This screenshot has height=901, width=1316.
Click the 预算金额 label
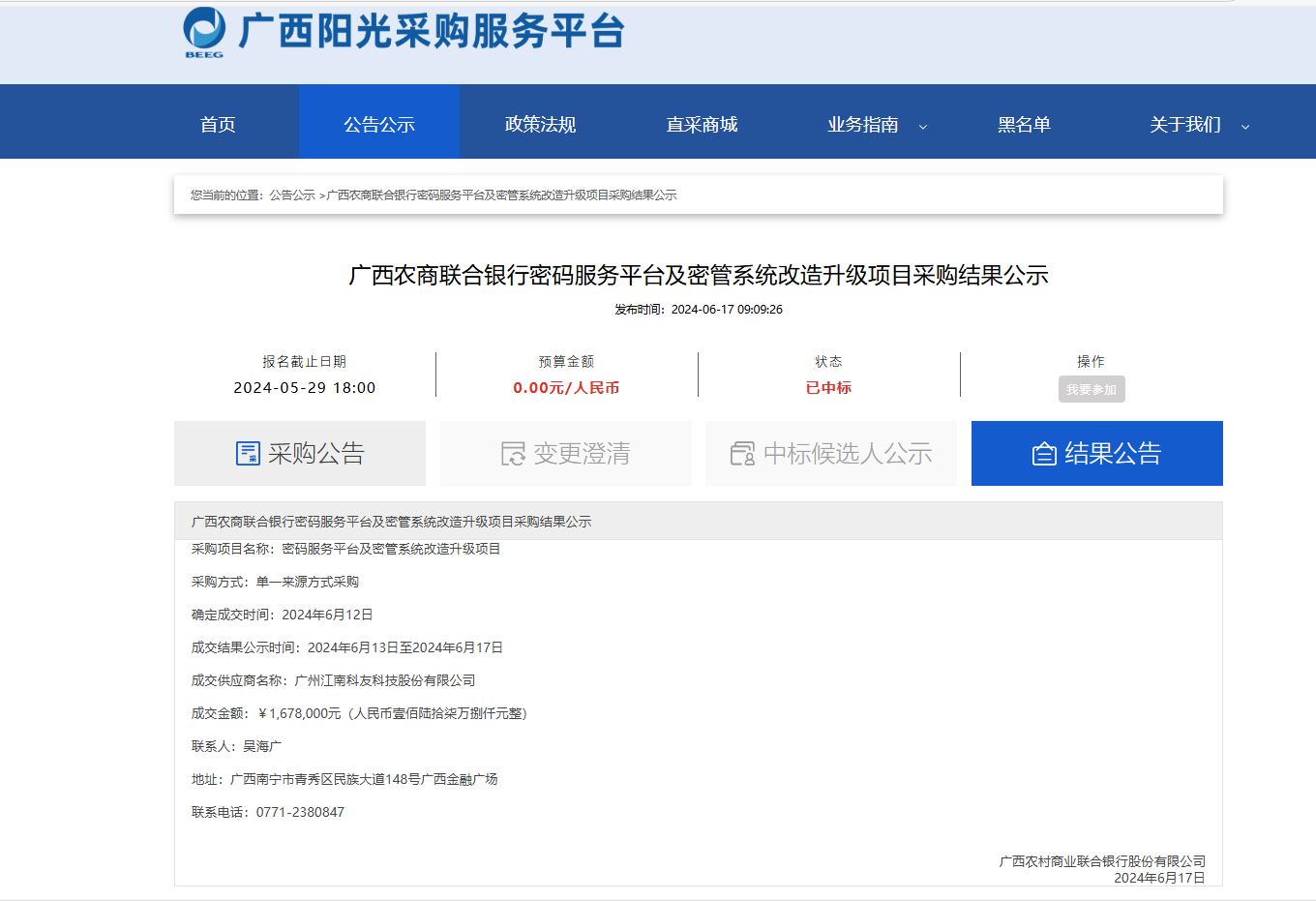tap(566, 361)
